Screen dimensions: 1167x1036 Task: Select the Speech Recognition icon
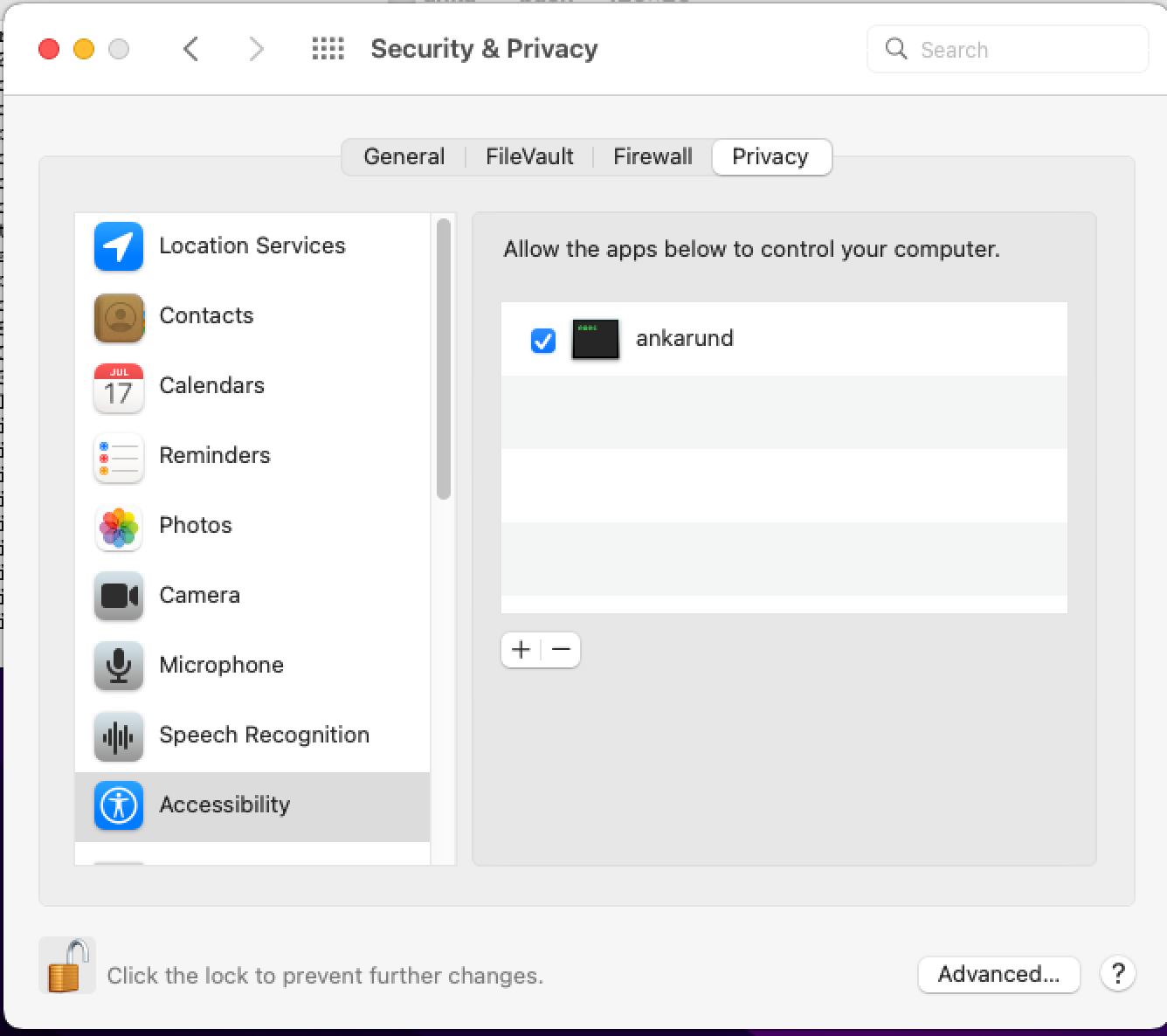tap(118, 736)
